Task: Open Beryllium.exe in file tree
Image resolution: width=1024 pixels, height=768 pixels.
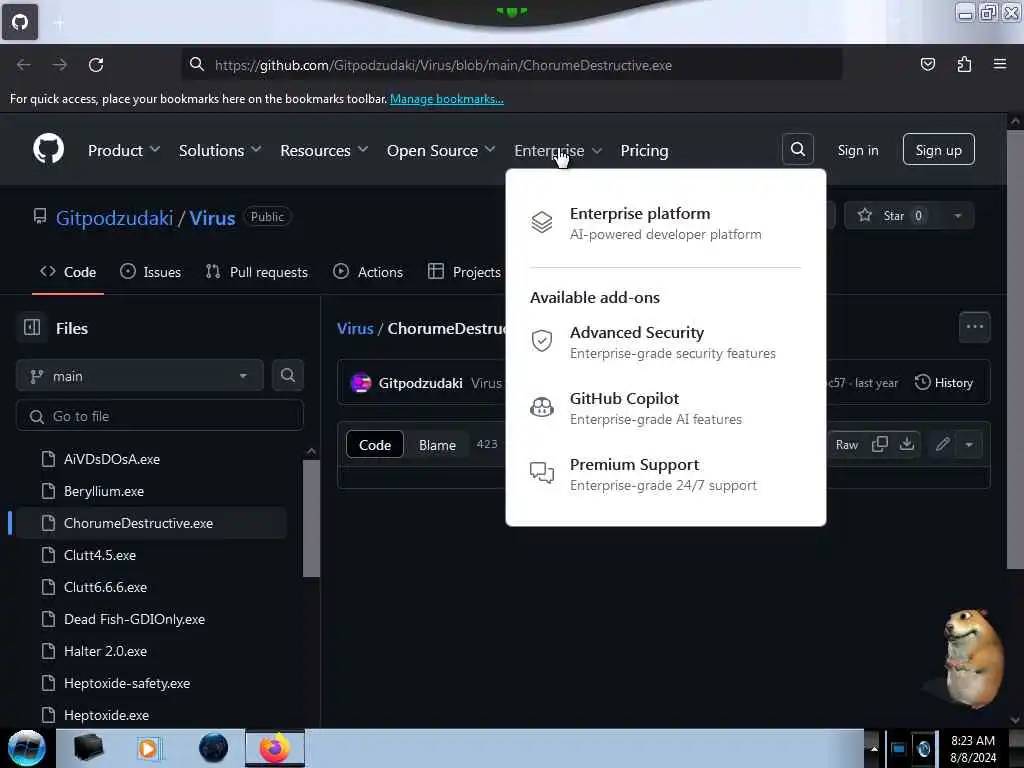Action: [104, 491]
